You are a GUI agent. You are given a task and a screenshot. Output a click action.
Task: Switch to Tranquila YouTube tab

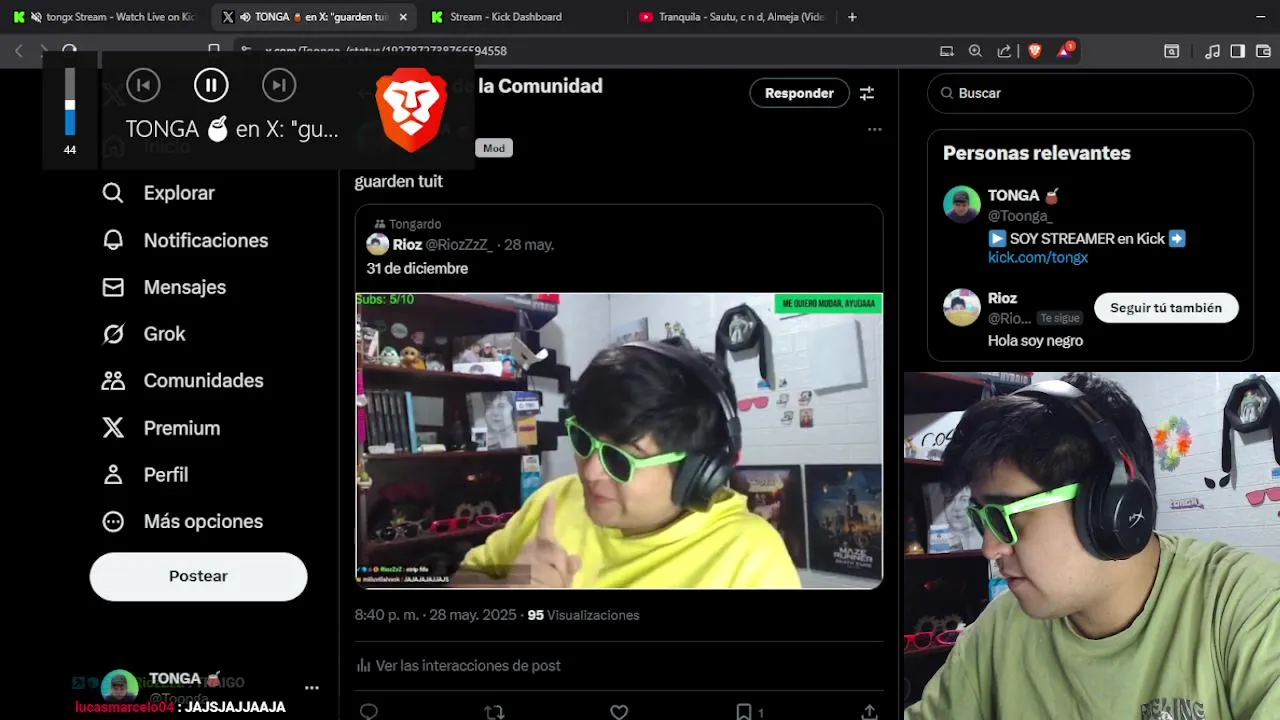tap(734, 17)
